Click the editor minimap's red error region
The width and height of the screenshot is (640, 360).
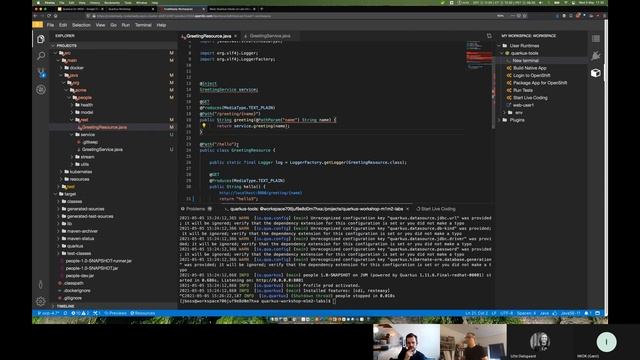click(x=479, y=57)
